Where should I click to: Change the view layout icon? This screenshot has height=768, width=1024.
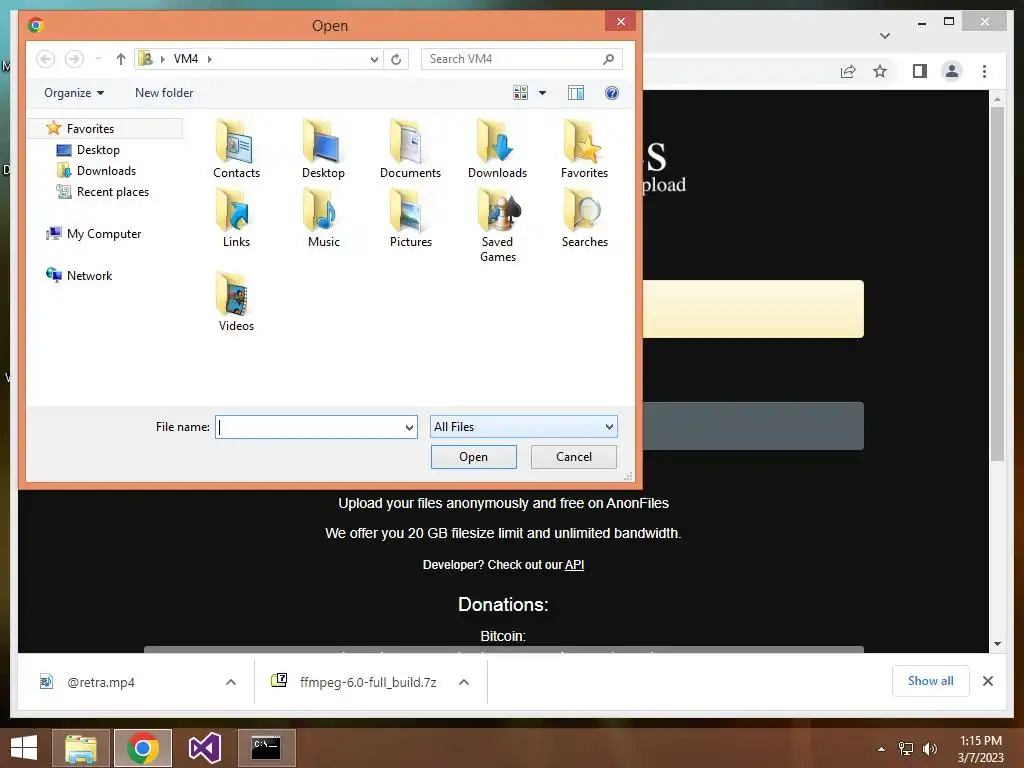coord(520,93)
